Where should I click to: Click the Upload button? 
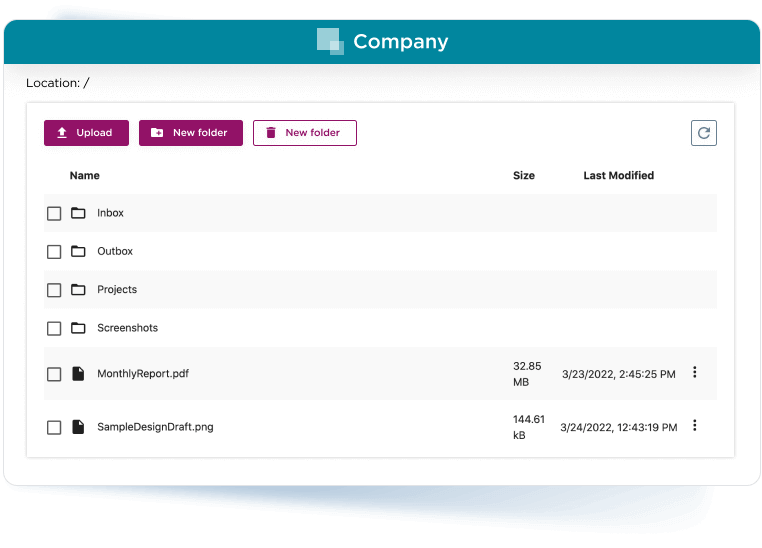click(x=87, y=133)
